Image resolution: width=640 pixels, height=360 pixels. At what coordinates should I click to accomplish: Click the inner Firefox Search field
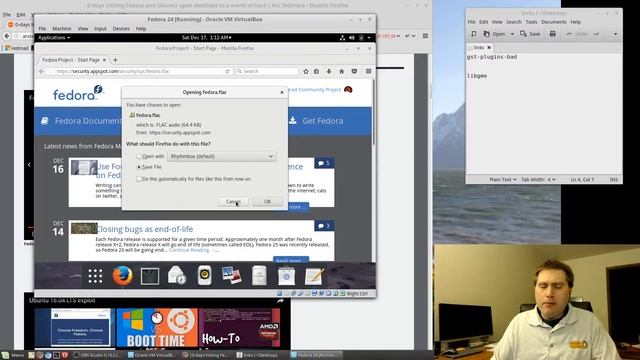(267, 71)
